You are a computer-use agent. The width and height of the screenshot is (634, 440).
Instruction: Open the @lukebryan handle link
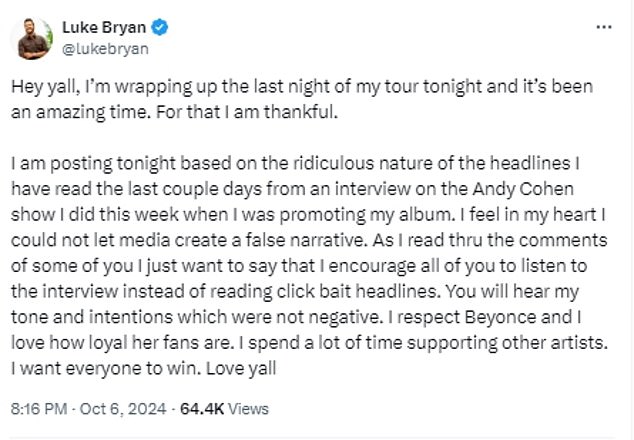105,49
